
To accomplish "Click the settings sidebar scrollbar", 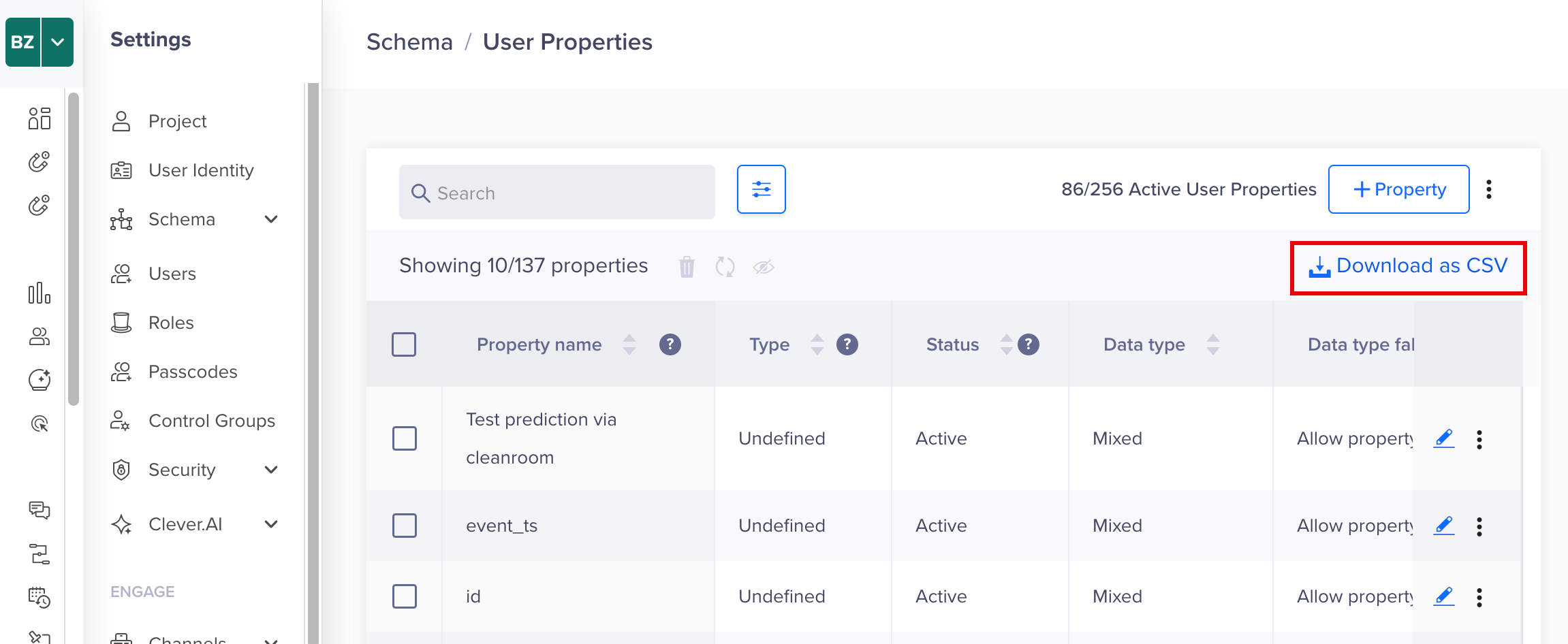I will 313,364.
